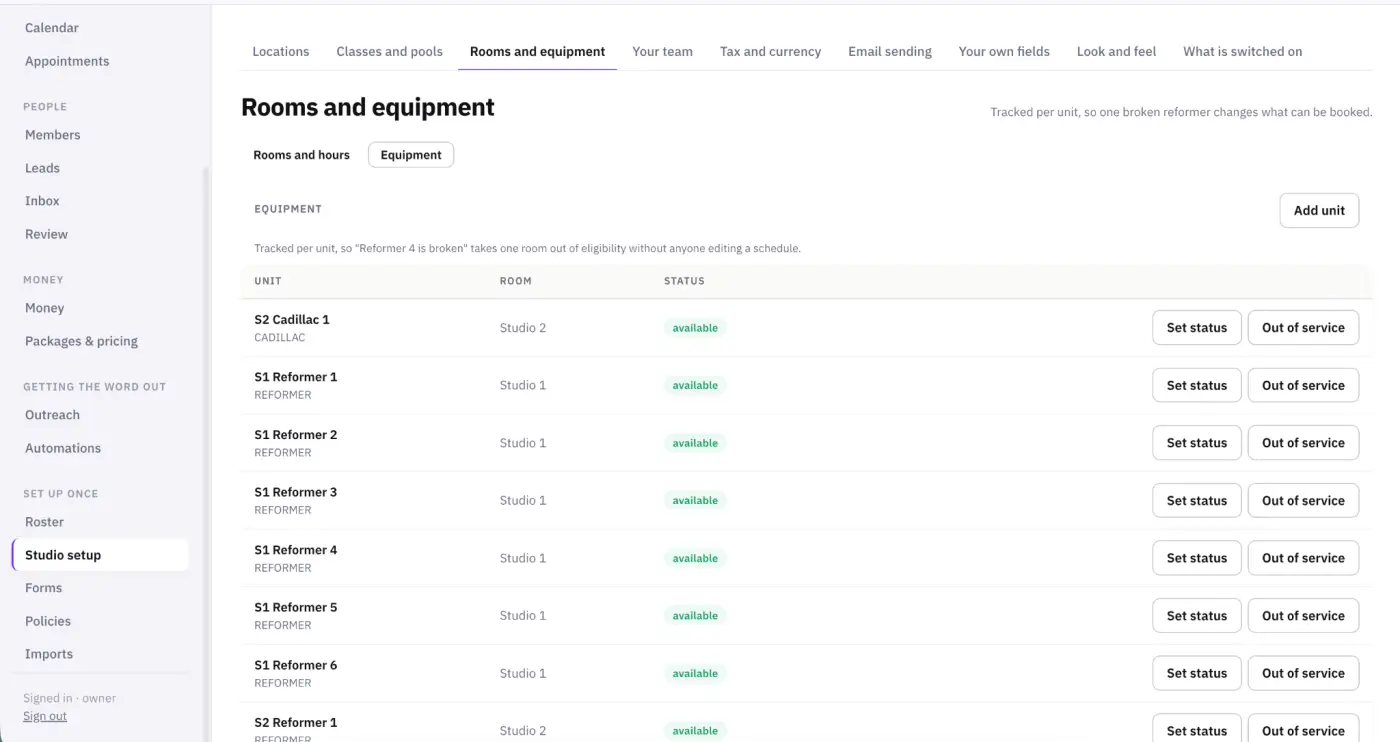Switch to the Email sending tab
Screen dimensions: 1400x742
pos(890,52)
